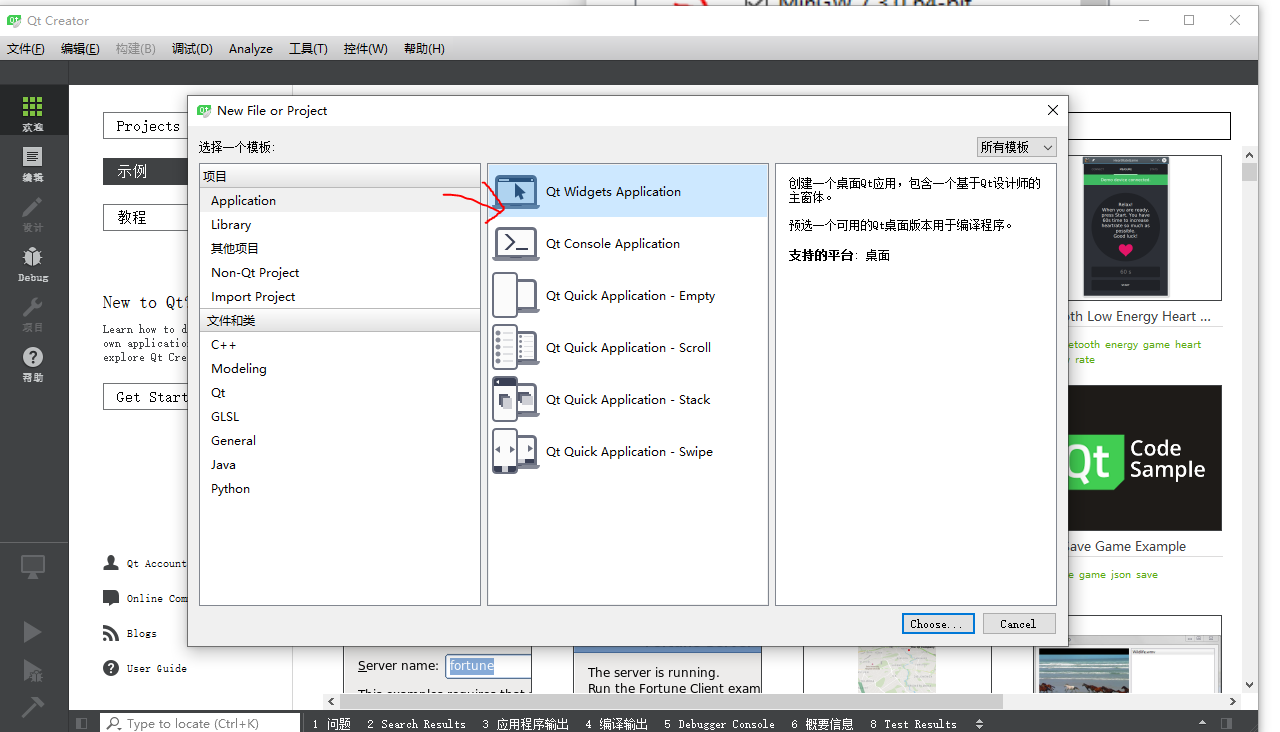
Task: Select General file category
Action: click(340, 440)
